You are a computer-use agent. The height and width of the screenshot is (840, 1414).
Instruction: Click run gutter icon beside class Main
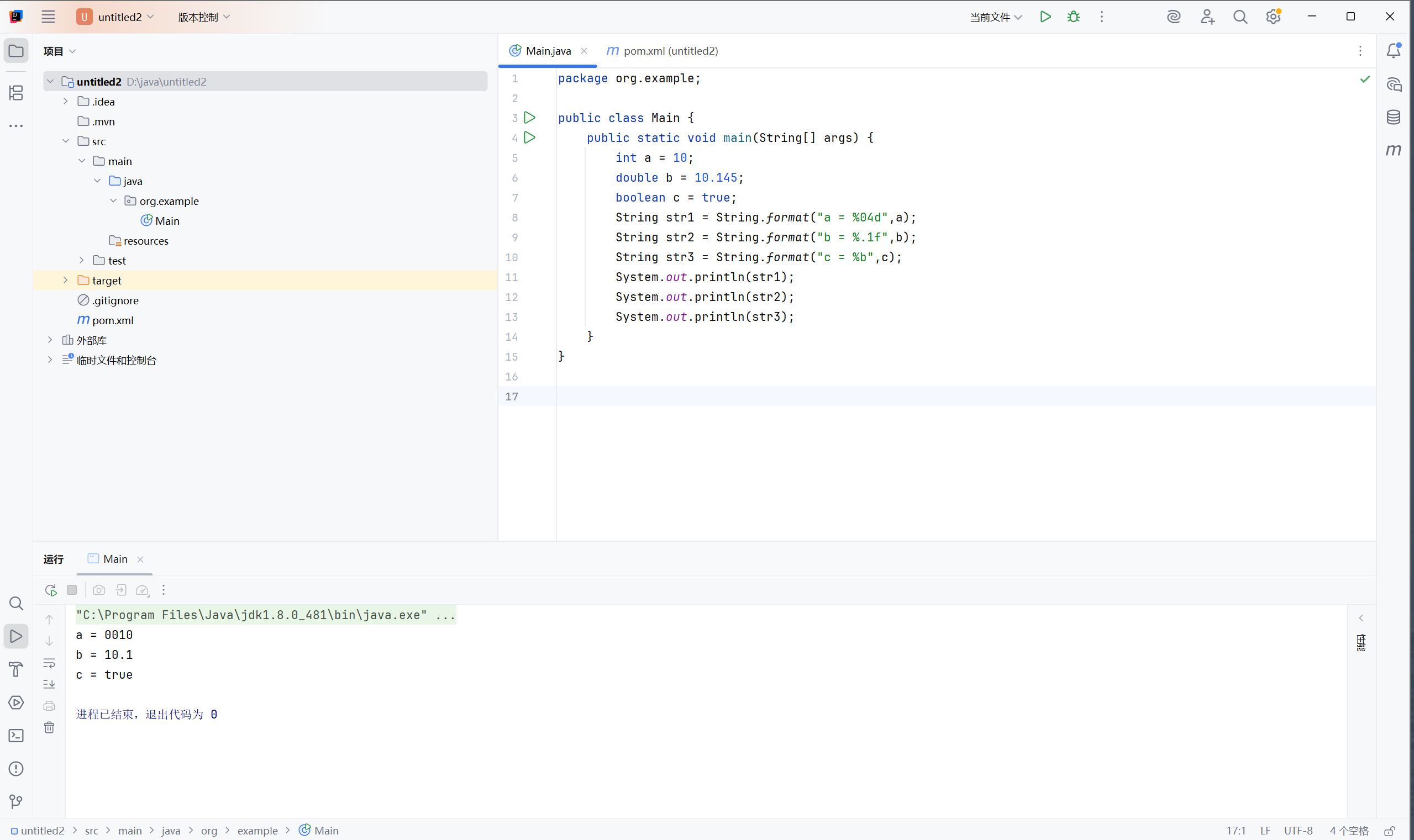click(x=529, y=118)
